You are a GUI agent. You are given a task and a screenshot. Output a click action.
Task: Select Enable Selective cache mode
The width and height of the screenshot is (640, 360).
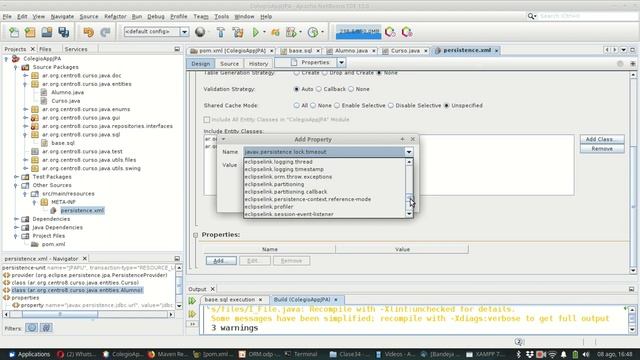337,105
